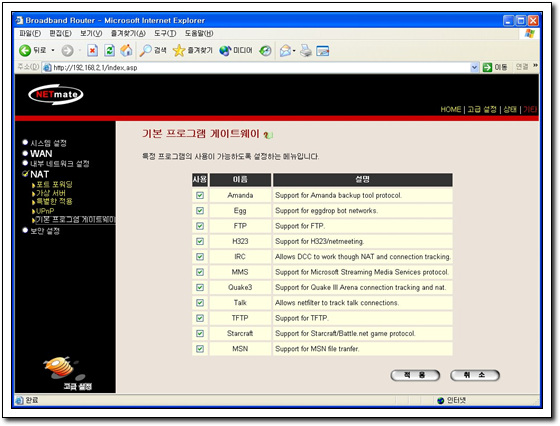Screen dimensions: 560x426
Task: Open the 상태 link in header
Action: click(x=510, y=110)
